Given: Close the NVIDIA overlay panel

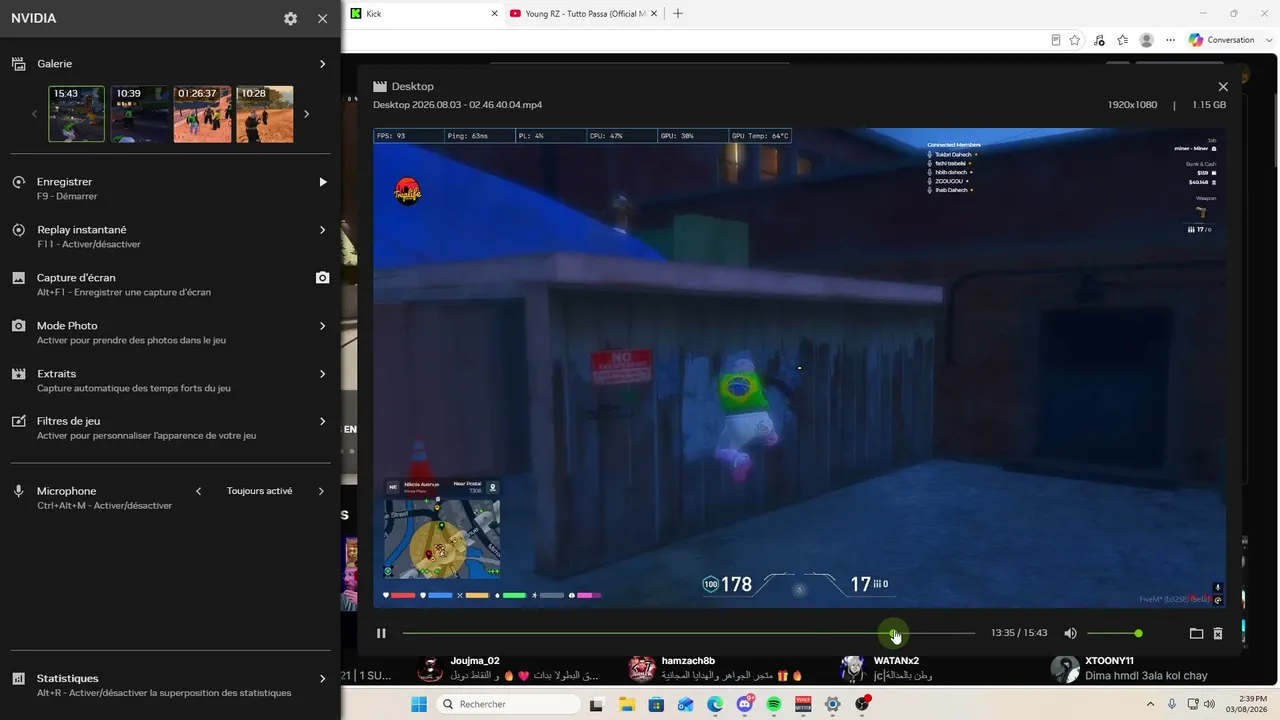Looking at the screenshot, I should click(322, 18).
